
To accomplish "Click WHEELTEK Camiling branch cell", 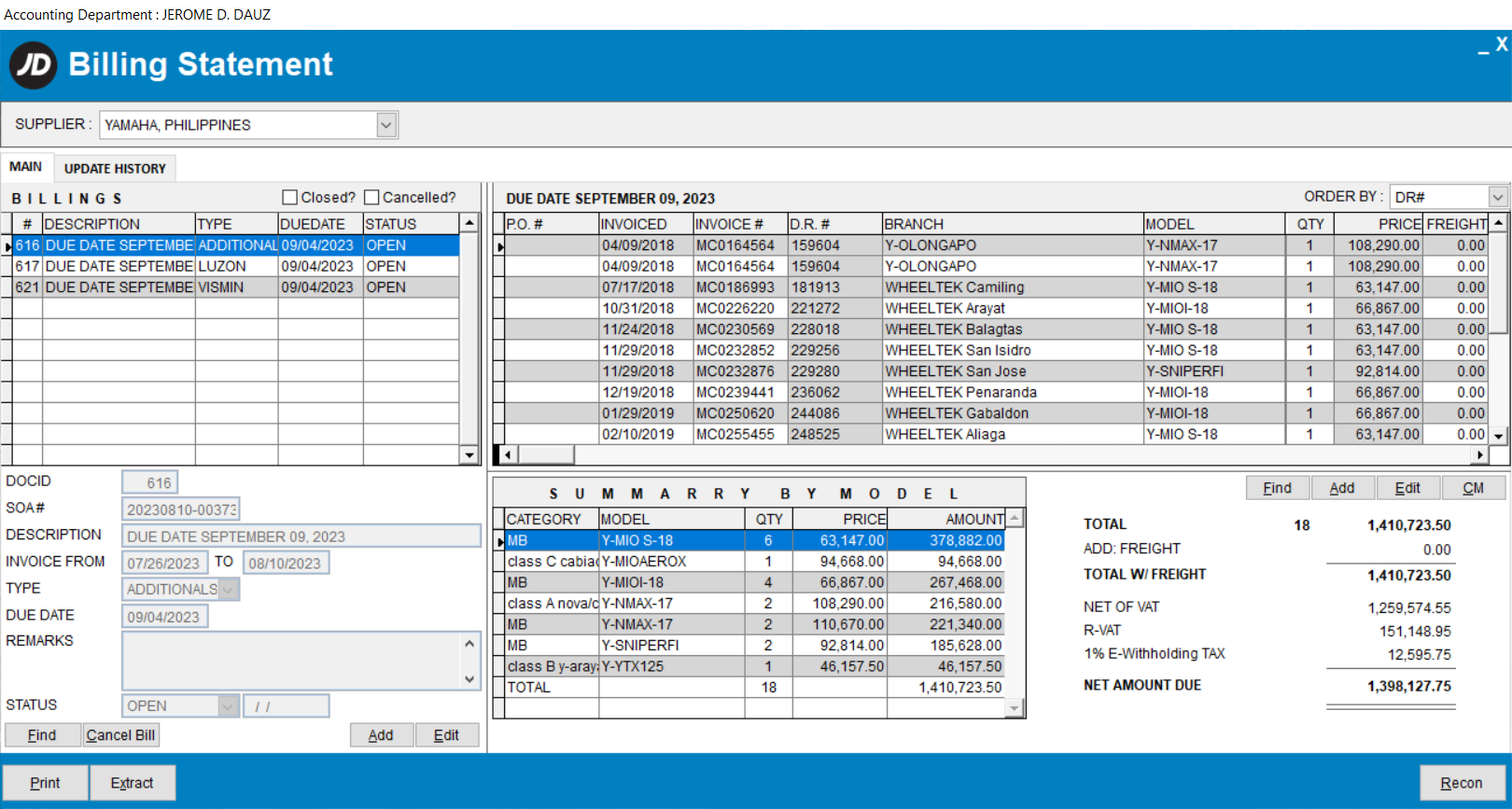I will tap(1013, 287).
